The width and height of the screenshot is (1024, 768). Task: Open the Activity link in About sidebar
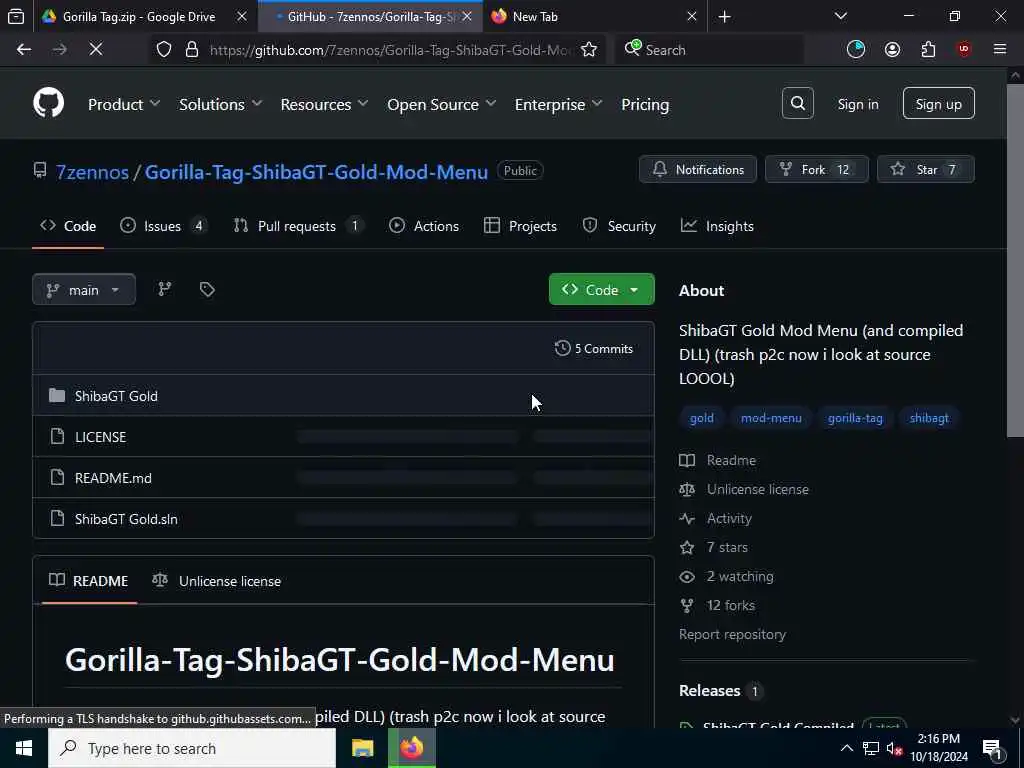716,519
